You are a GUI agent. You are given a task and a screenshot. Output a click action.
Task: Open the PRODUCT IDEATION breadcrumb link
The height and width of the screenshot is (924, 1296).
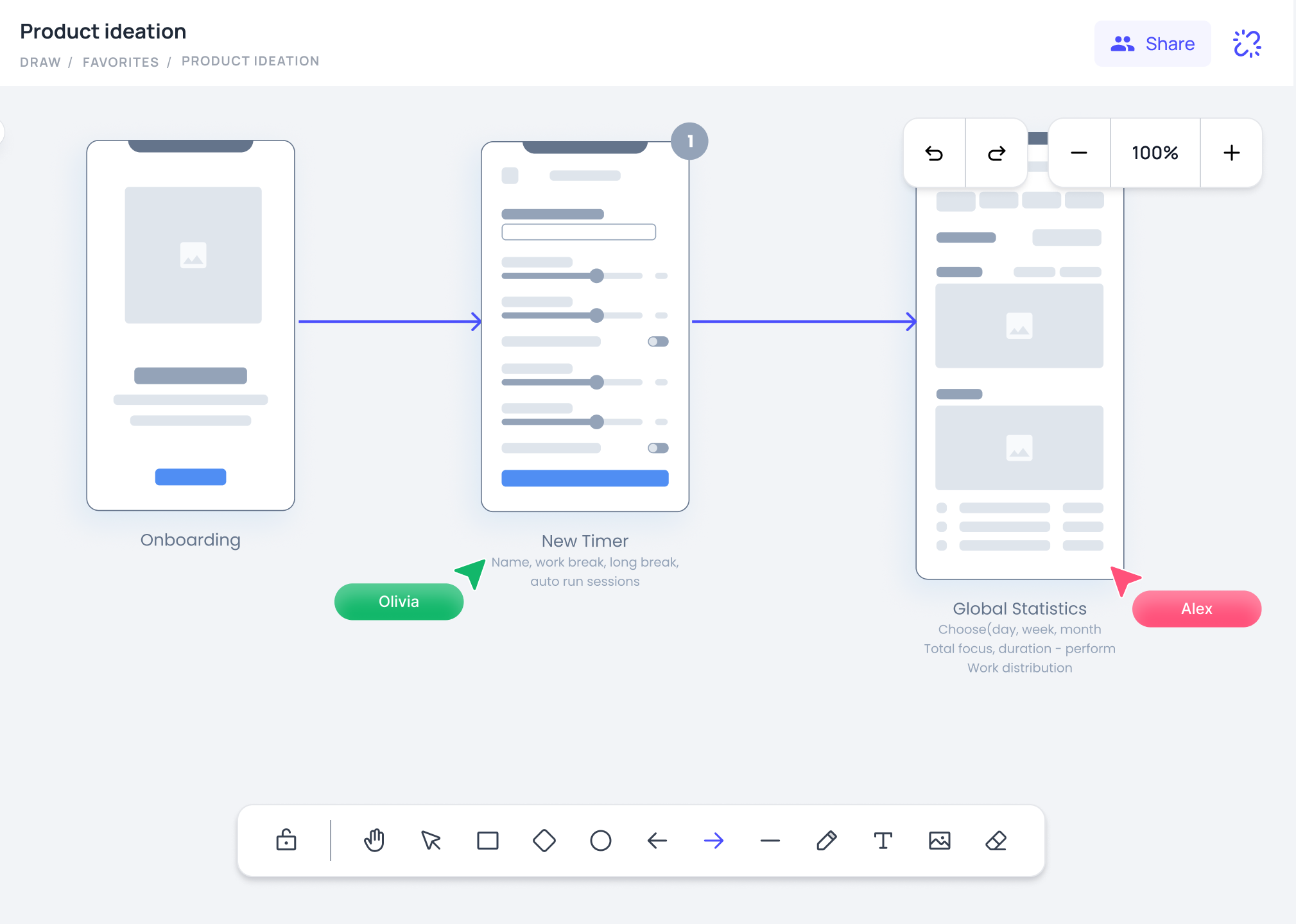tap(250, 61)
